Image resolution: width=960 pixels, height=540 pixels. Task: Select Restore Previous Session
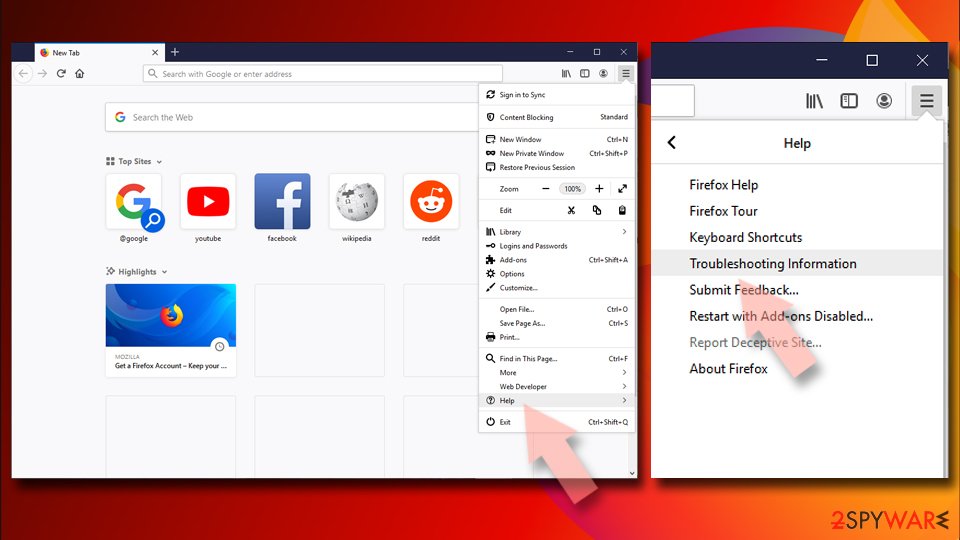[x=557, y=167]
